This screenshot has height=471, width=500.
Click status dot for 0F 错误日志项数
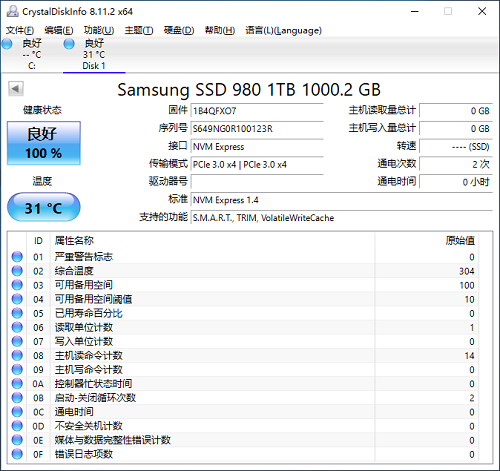(17, 454)
